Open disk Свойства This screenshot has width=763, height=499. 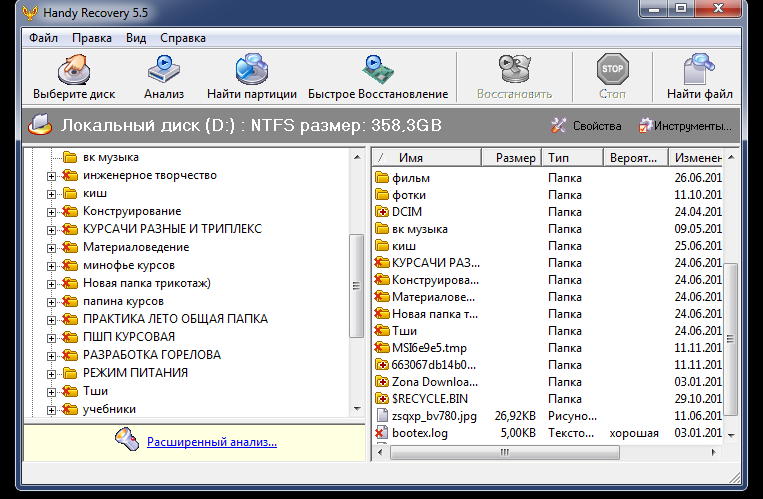coord(586,126)
